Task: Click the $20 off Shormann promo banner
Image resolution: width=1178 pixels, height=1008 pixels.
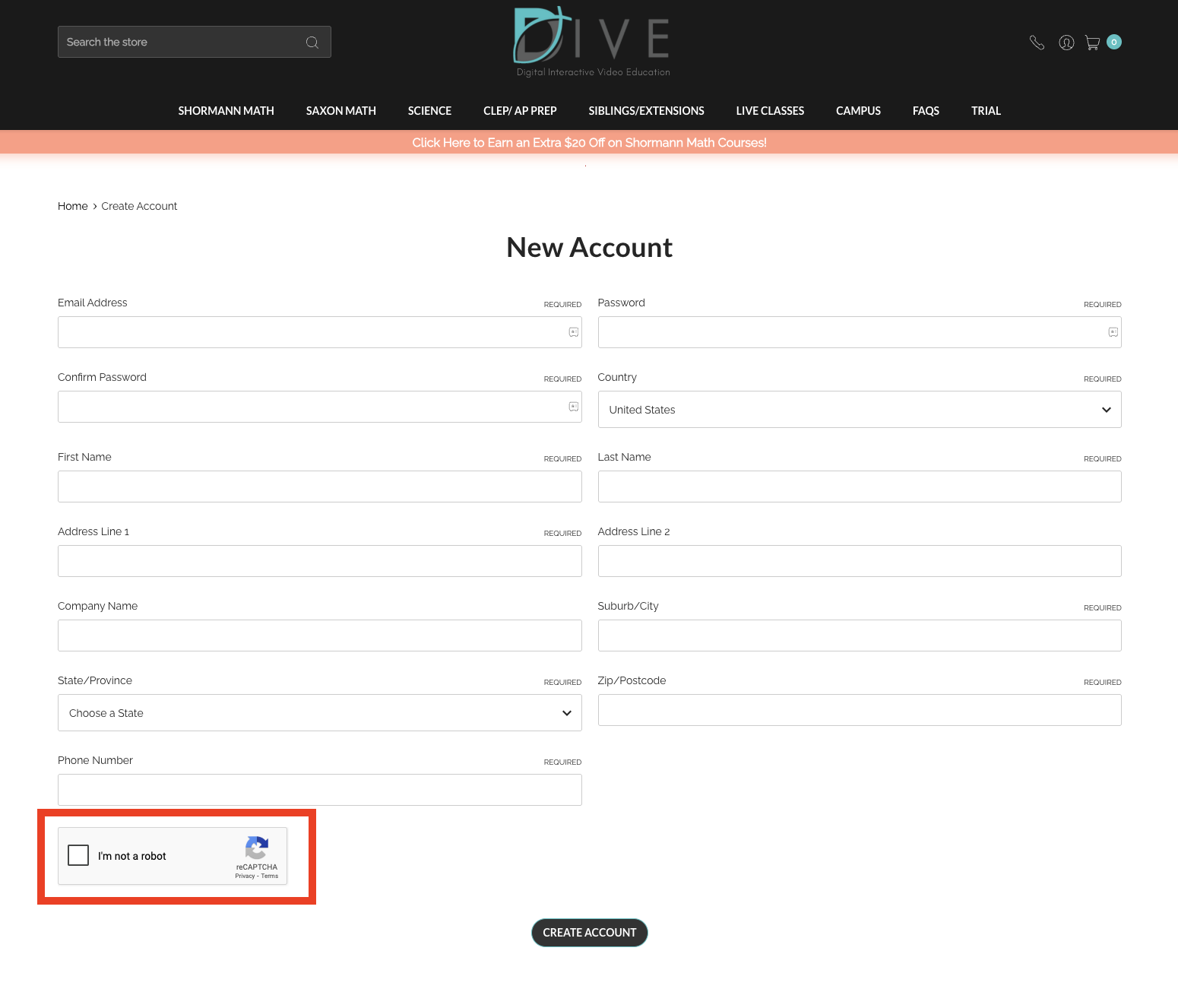Action: click(x=589, y=142)
